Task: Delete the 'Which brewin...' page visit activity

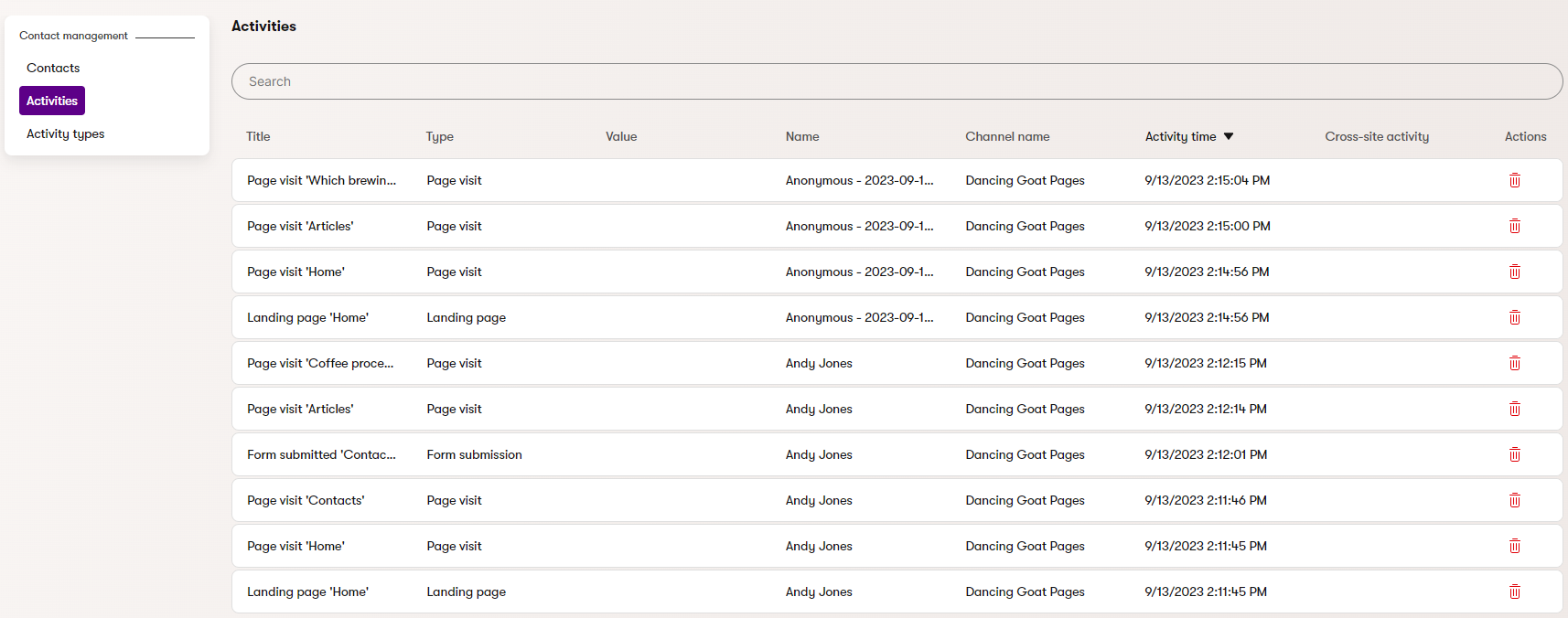Action: [x=1514, y=180]
